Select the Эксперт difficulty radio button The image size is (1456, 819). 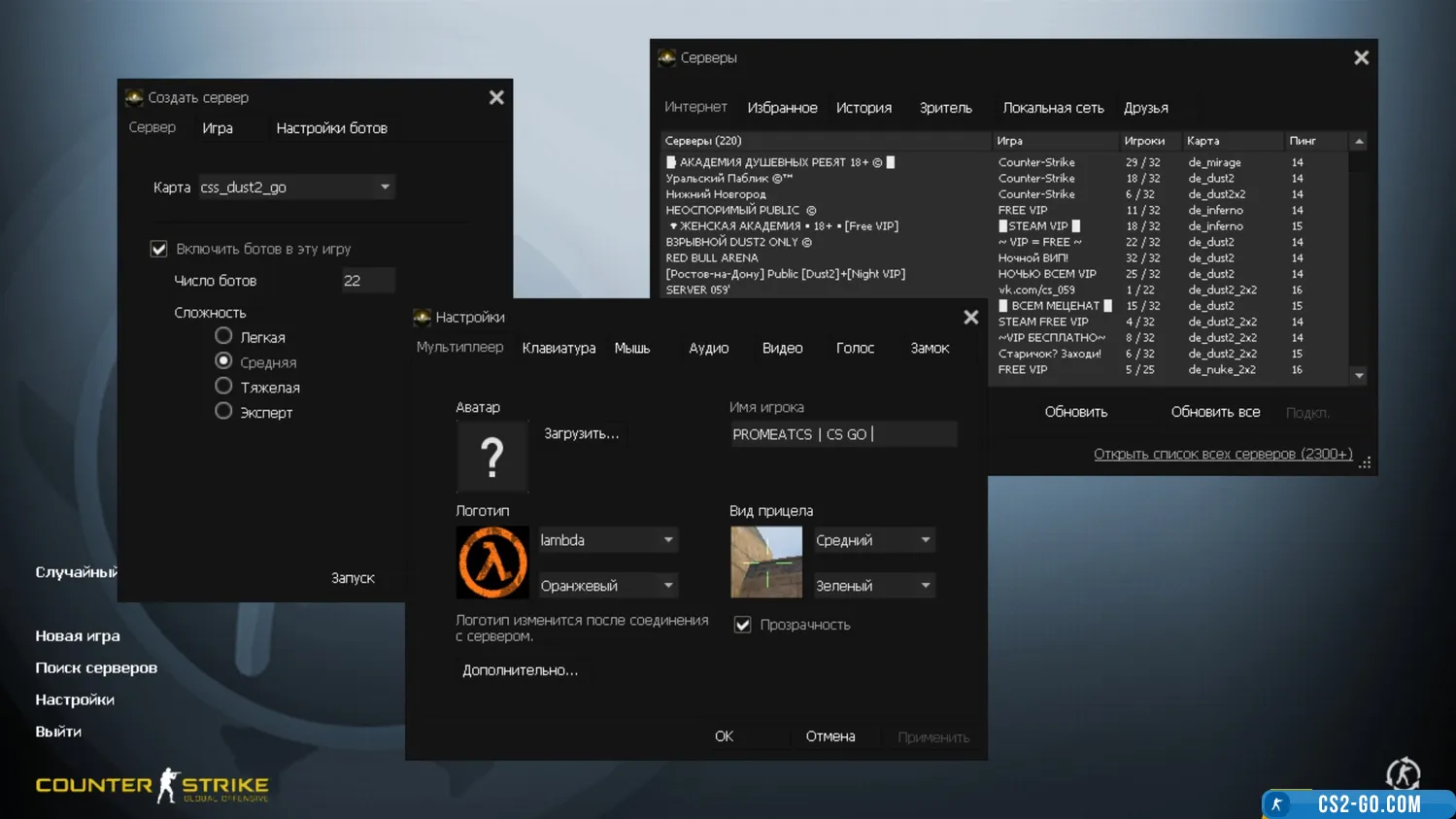coord(223,411)
